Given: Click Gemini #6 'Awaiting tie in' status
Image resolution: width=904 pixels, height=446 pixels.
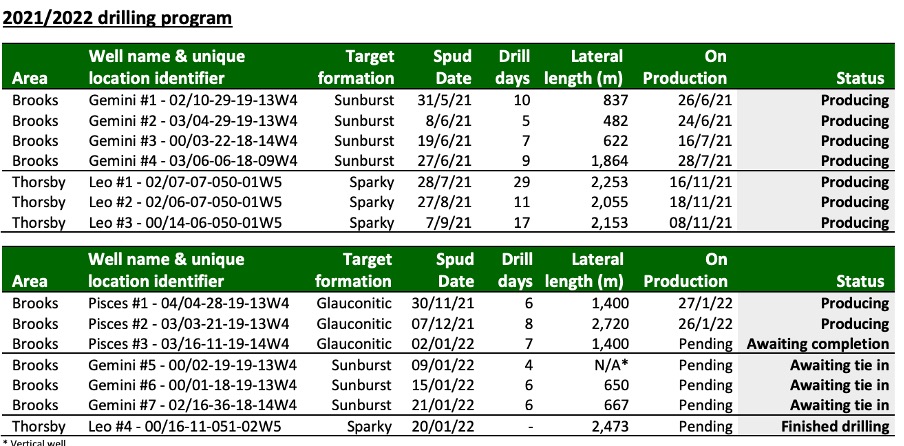Looking at the screenshot, I should click(x=839, y=385).
